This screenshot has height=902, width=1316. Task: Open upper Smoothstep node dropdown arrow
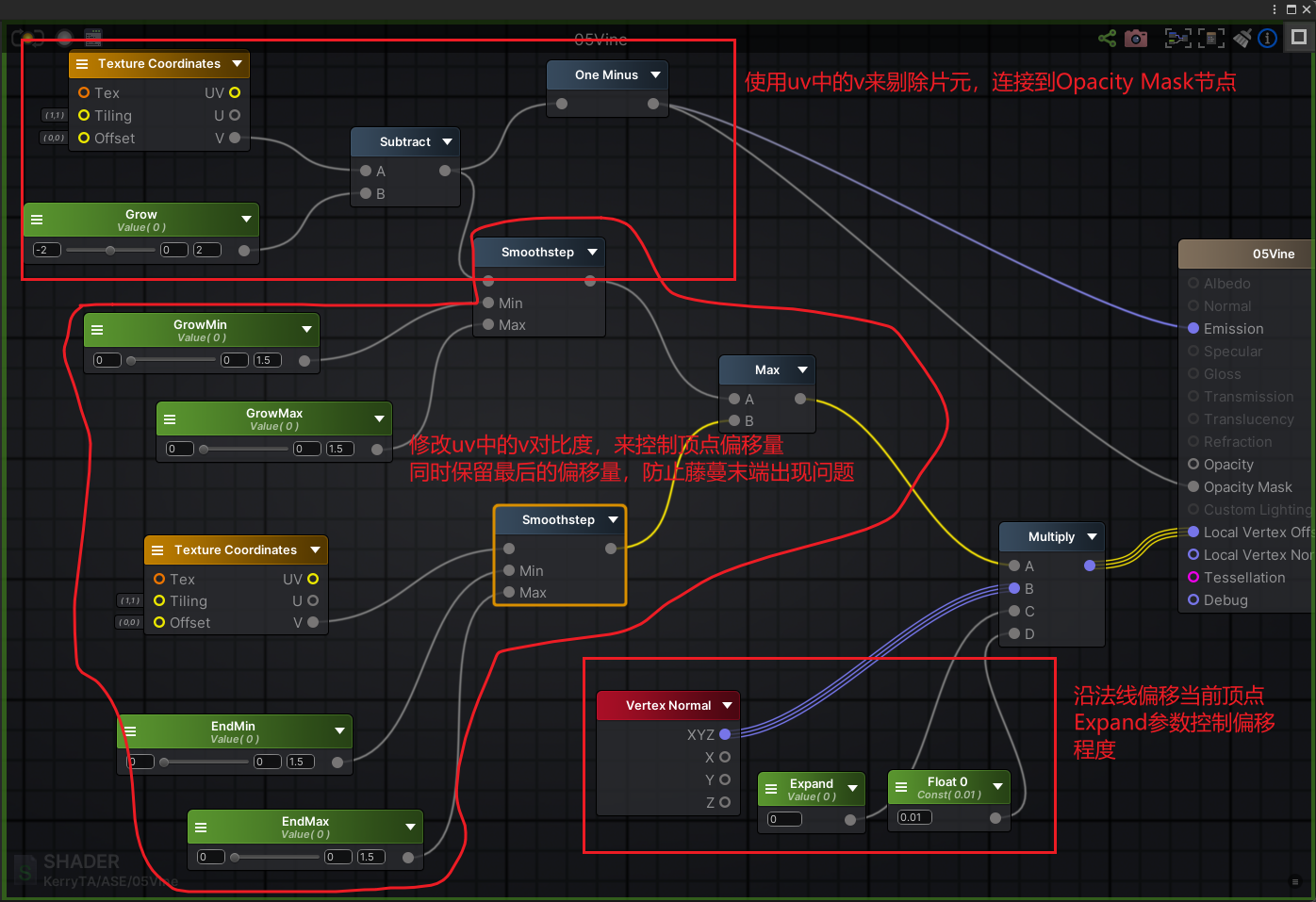tap(593, 252)
